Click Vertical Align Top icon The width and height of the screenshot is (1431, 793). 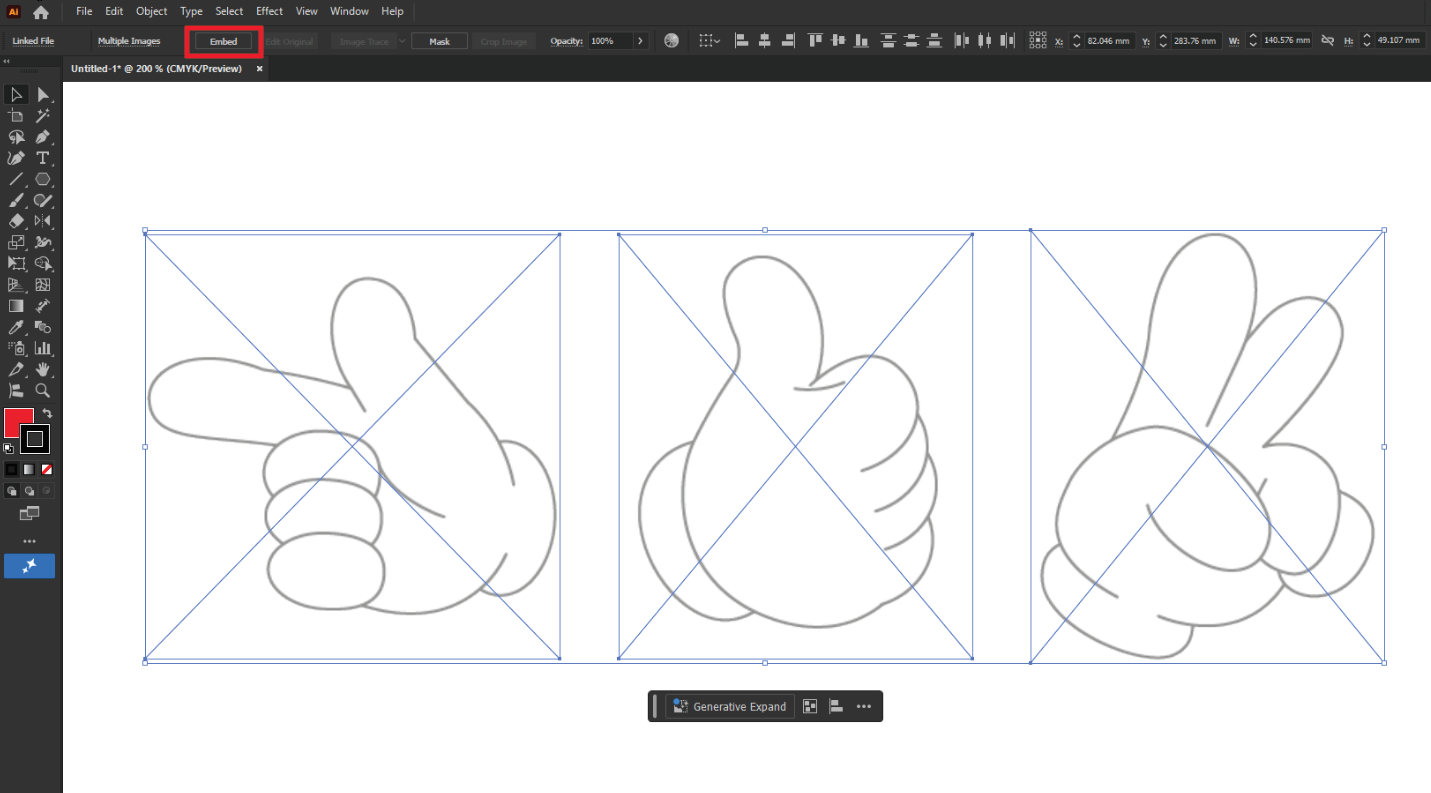click(815, 41)
